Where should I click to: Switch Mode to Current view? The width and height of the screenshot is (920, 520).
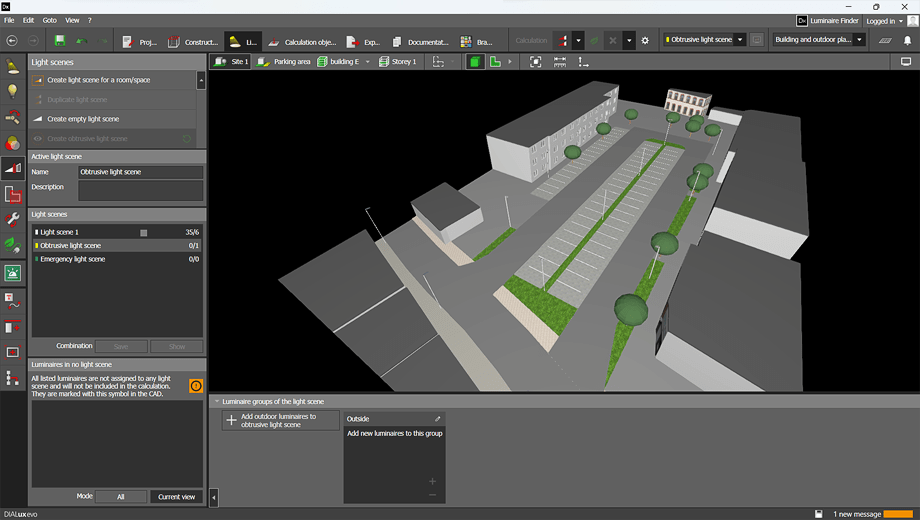[177, 496]
